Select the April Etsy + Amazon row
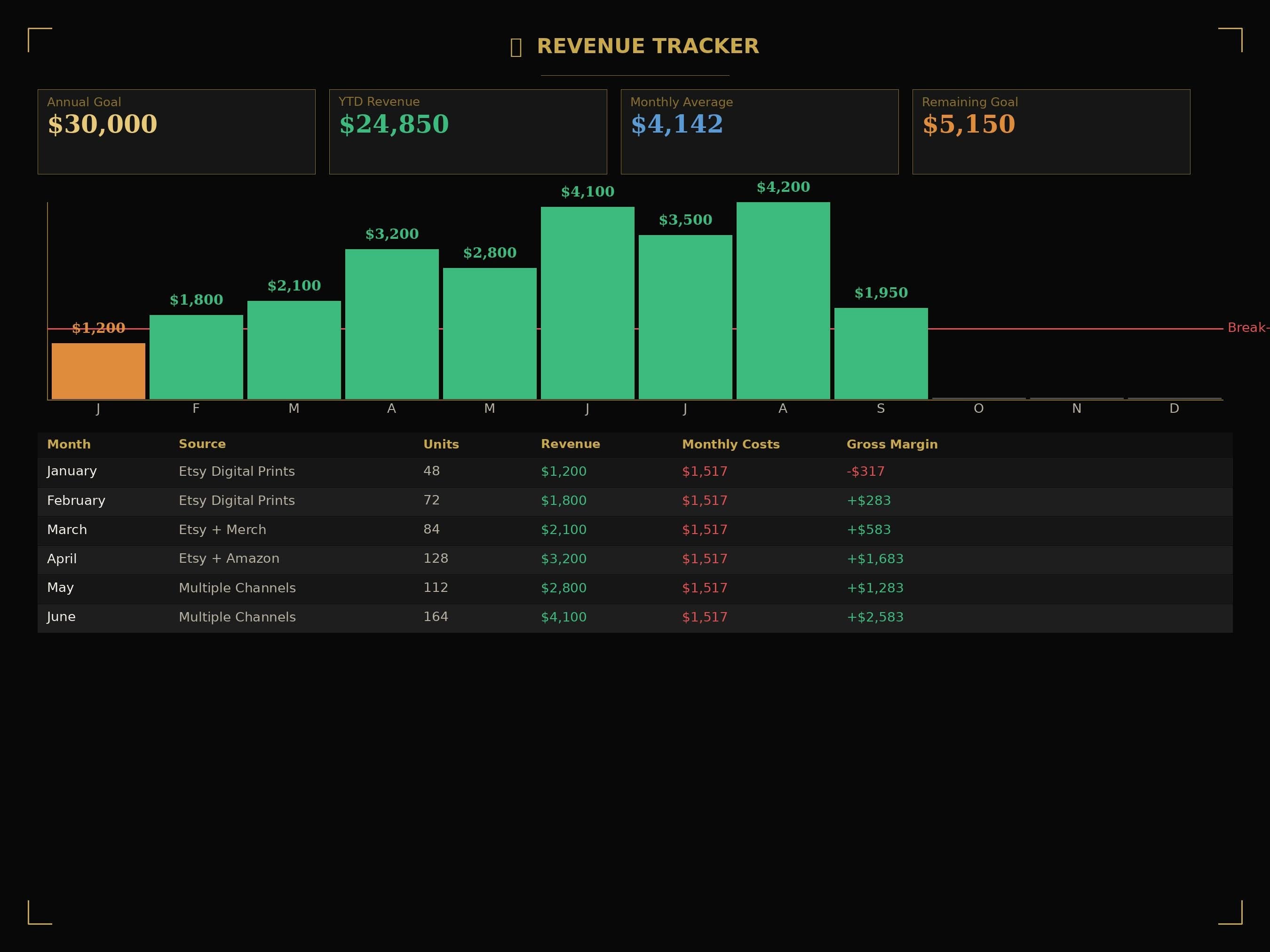1270x952 pixels. pyautogui.click(x=635, y=559)
